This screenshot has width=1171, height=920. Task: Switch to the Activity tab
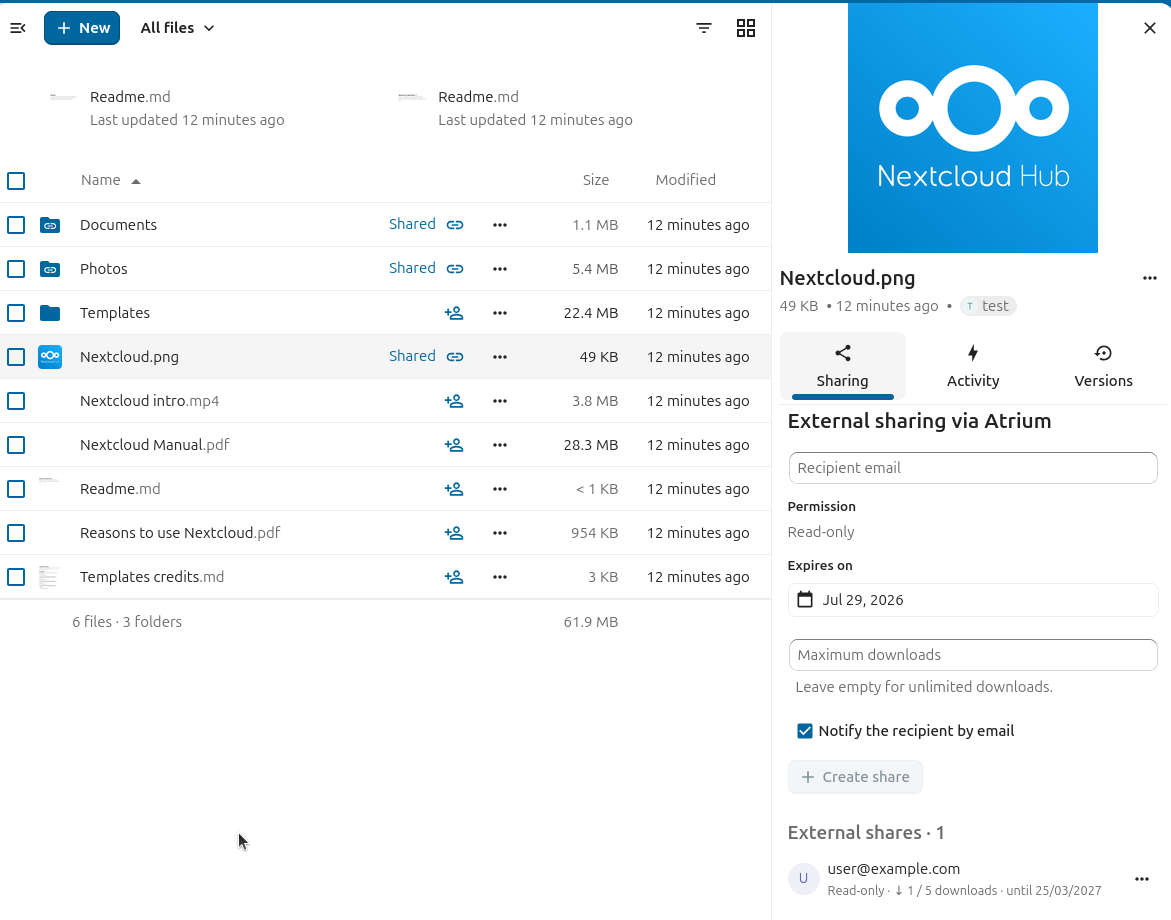pyautogui.click(x=972, y=366)
